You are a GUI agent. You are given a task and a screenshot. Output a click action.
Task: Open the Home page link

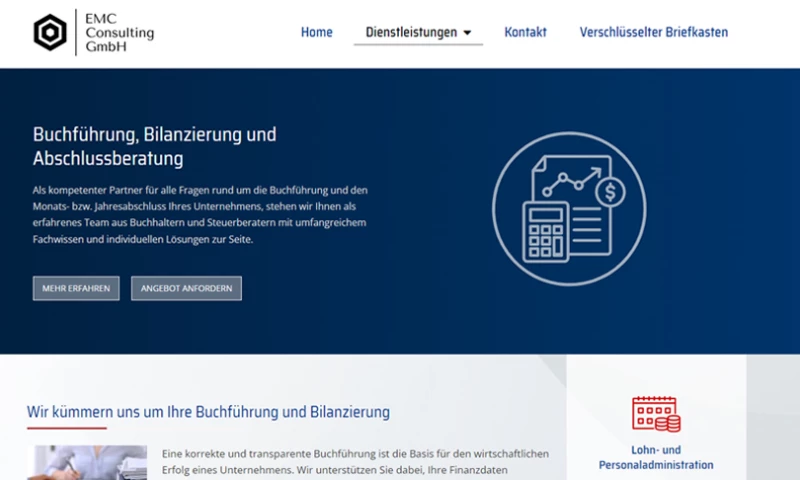click(x=316, y=32)
